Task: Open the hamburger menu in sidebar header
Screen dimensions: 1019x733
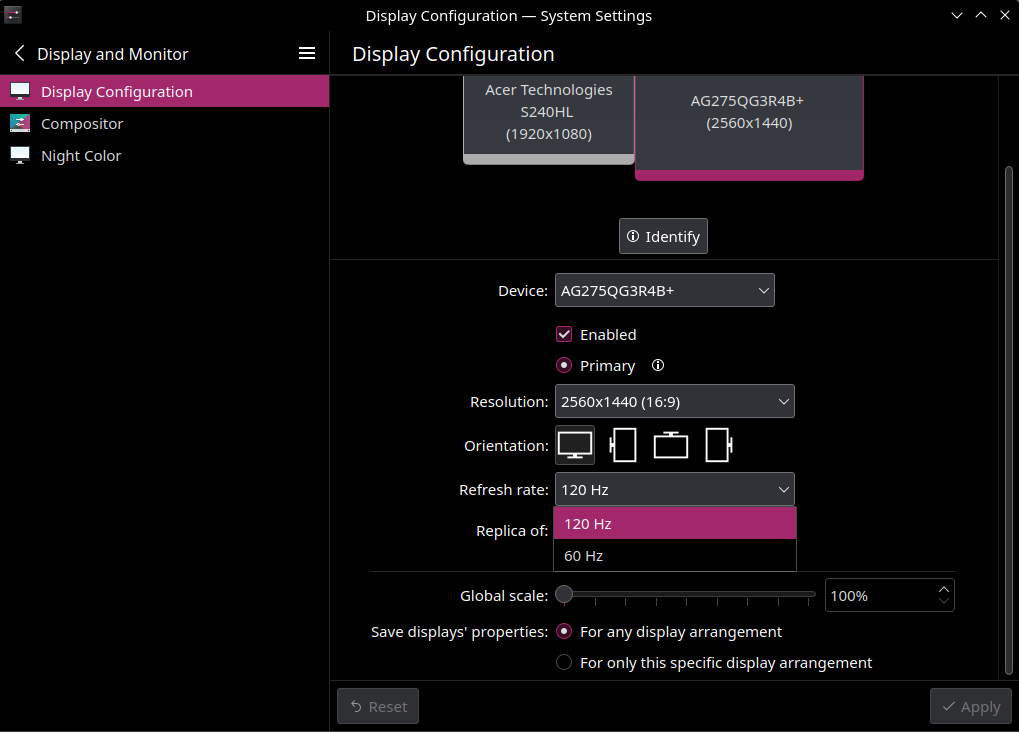Action: (x=307, y=54)
